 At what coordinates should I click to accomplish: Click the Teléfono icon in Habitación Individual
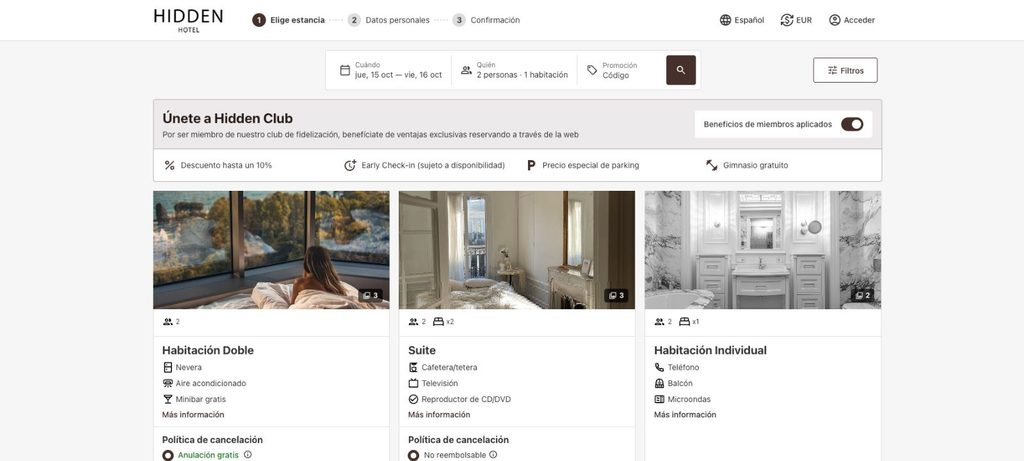(659, 368)
